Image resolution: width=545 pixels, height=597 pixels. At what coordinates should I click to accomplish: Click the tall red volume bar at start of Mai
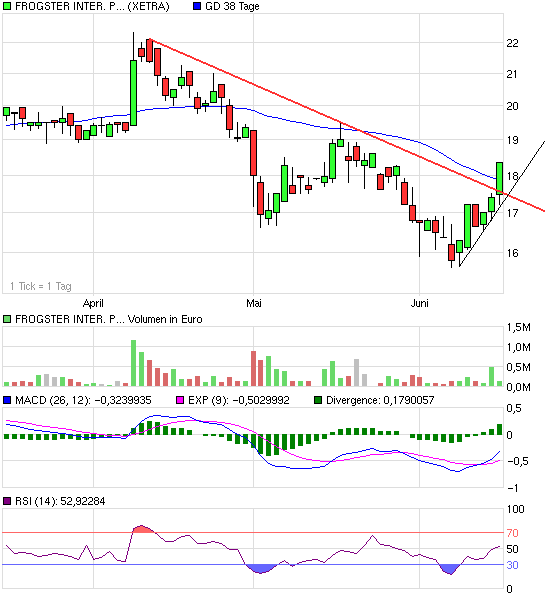point(253,369)
